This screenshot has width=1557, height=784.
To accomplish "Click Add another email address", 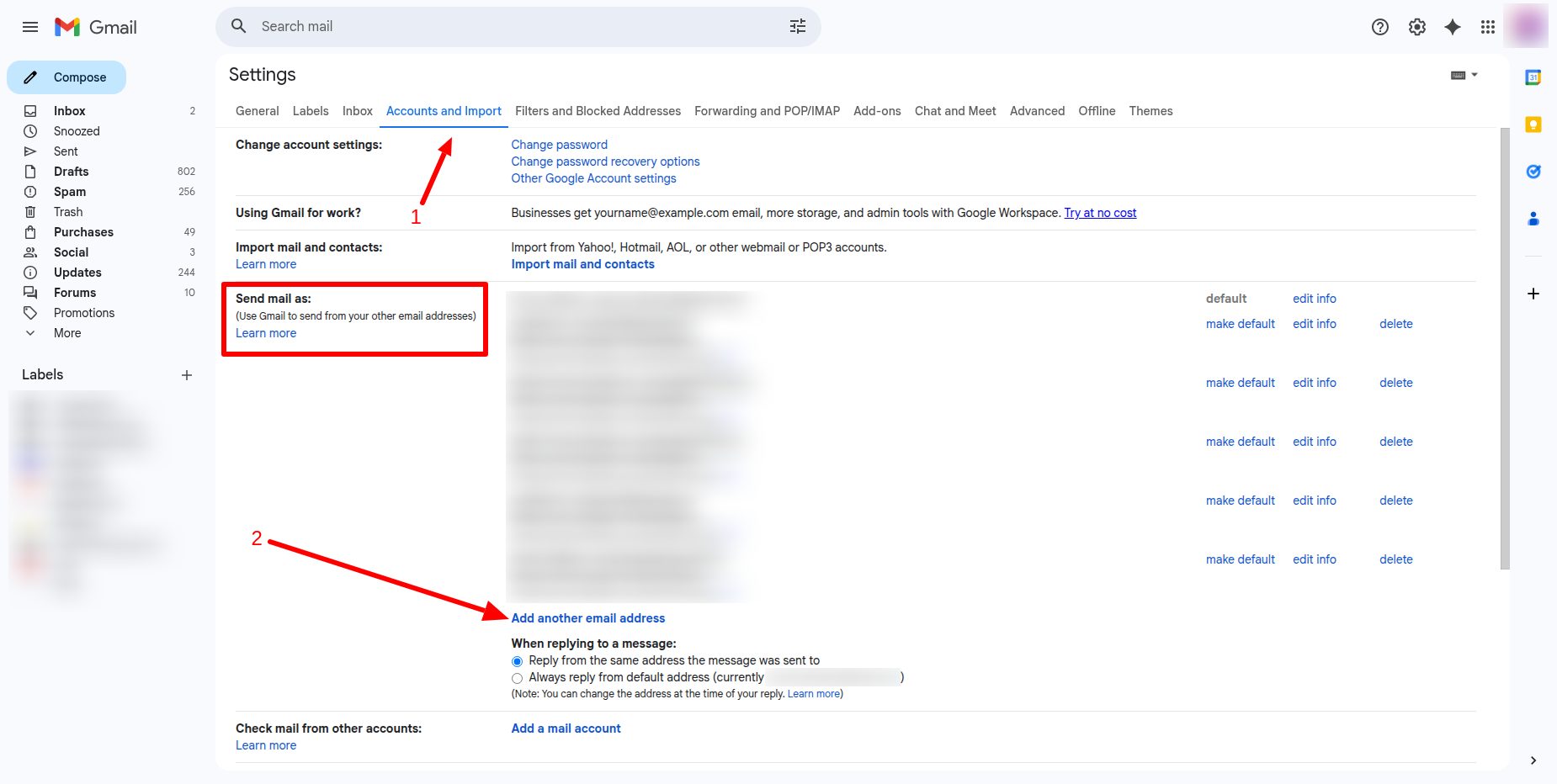I will pyautogui.click(x=587, y=617).
